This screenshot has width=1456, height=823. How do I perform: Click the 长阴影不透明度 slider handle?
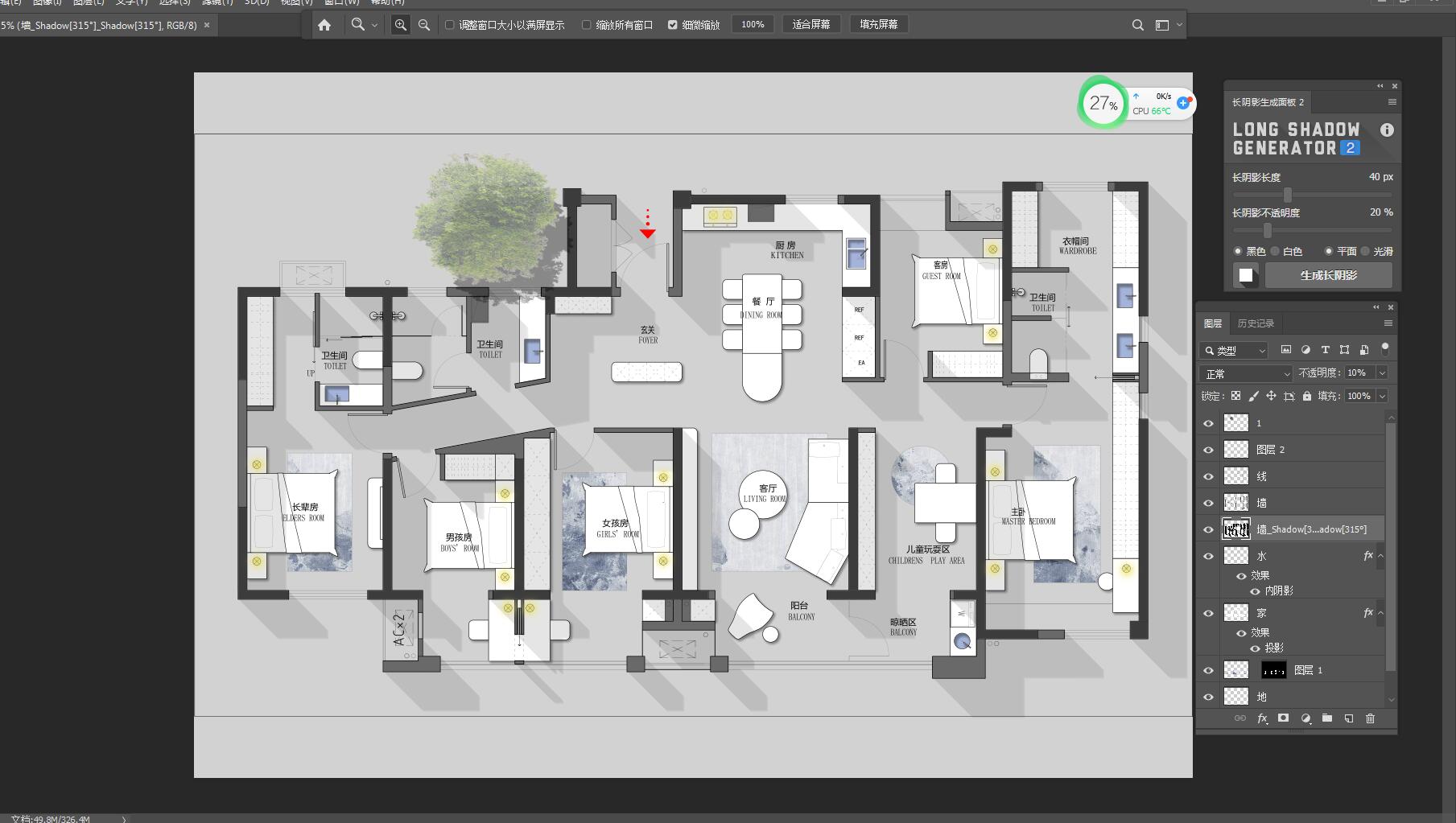(1268, 230)
